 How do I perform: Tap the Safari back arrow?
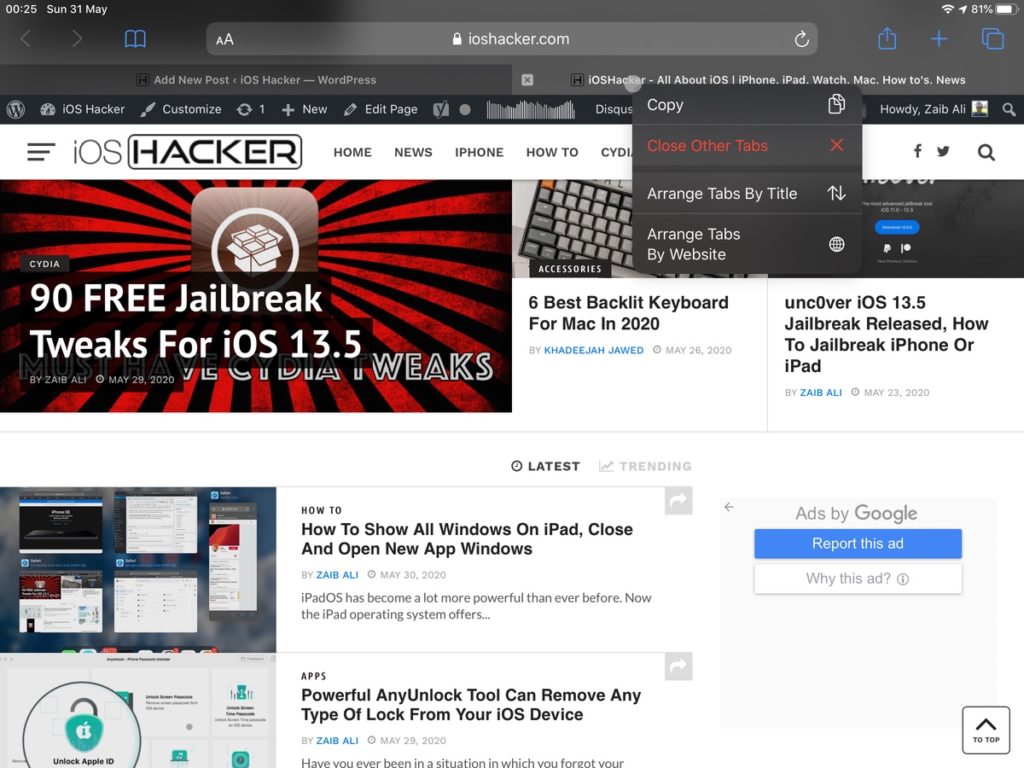point(25,39)
